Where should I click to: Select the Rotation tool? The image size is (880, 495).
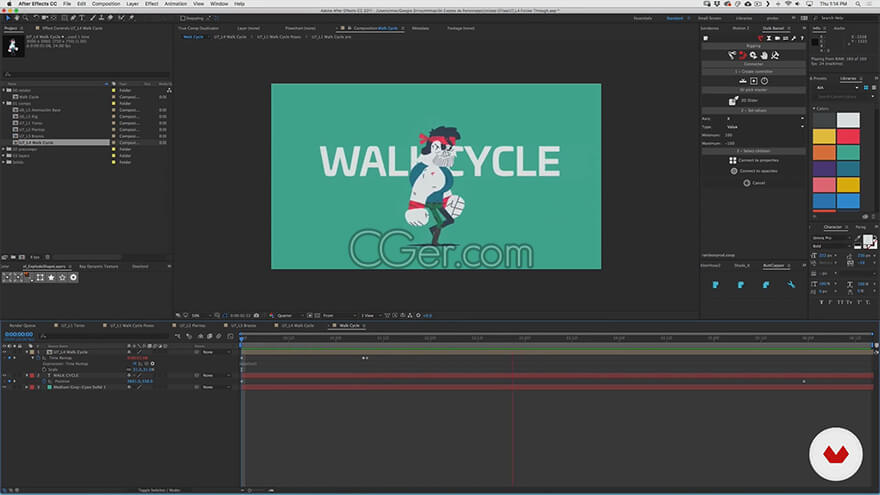(x=36, y=18)
